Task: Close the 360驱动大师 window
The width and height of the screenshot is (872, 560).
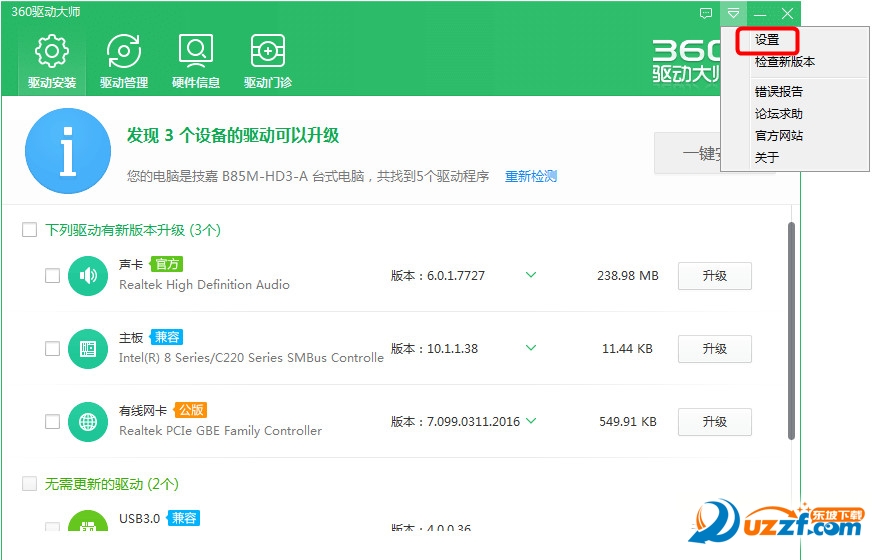Action: [x=787, y=13]
